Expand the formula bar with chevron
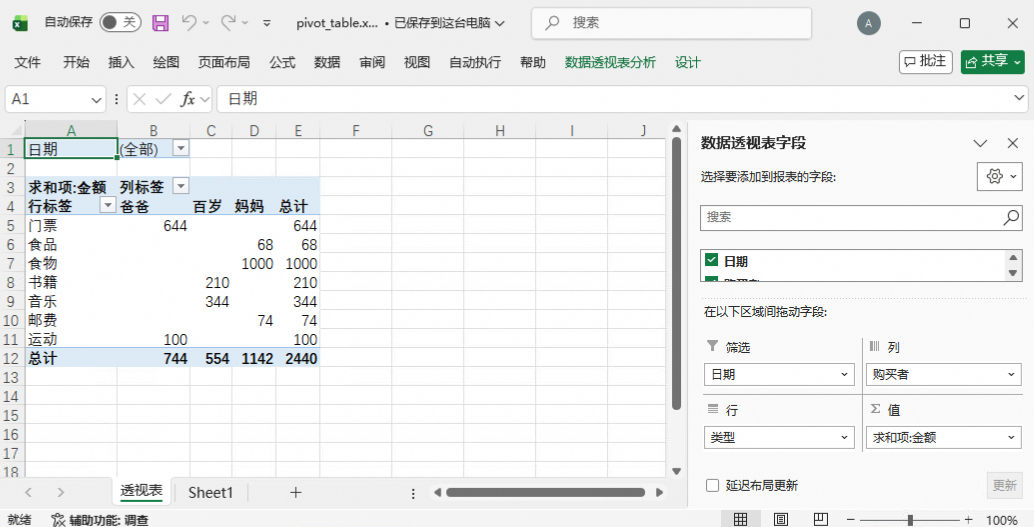 [1019, 98]
